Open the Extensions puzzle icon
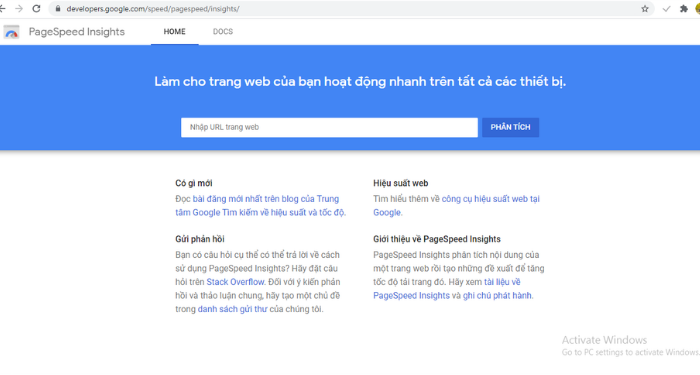 683,8
